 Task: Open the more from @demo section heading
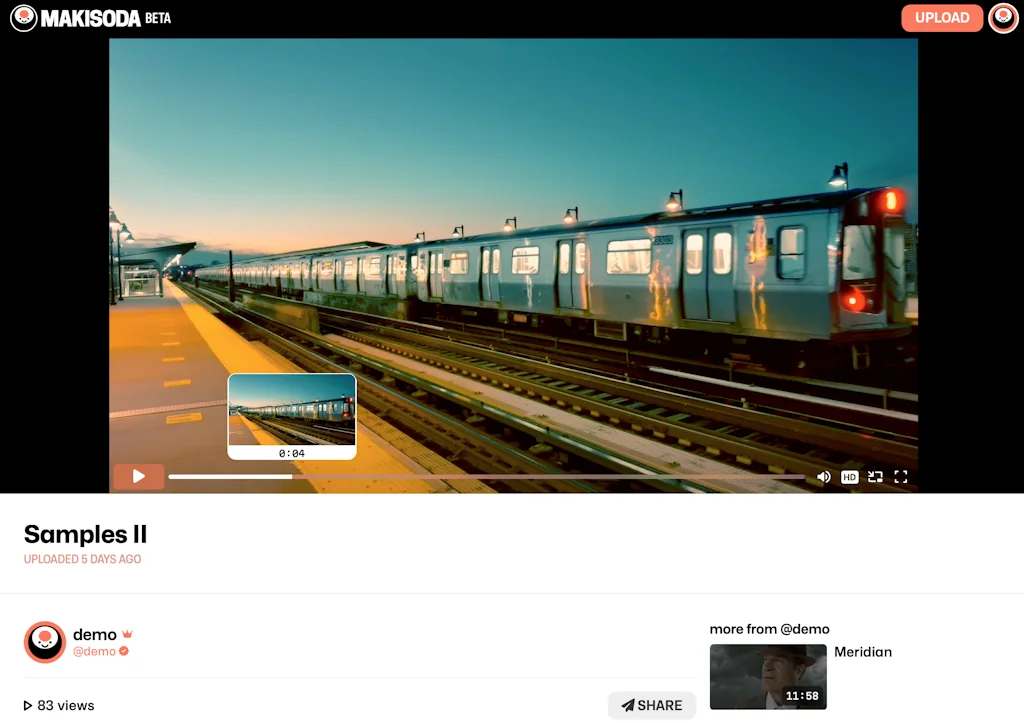click(769, 629)
